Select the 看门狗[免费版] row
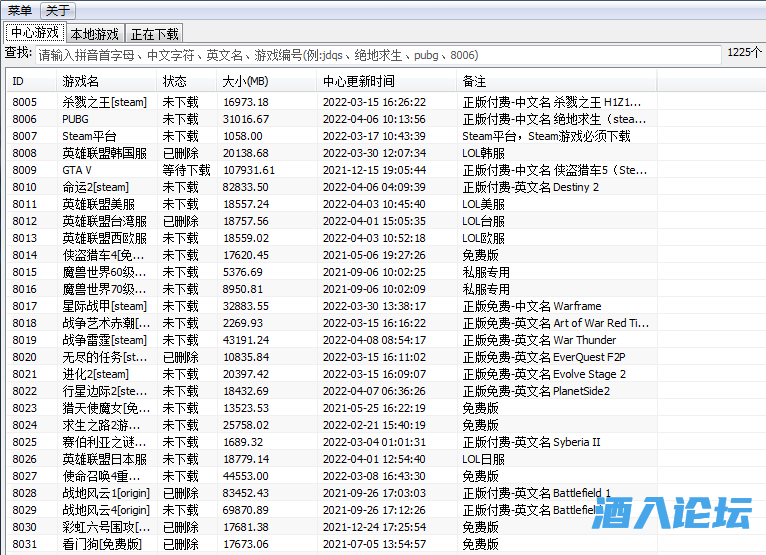Image resolution: width=766 pixels, height=555 pixels. point(332,544)
